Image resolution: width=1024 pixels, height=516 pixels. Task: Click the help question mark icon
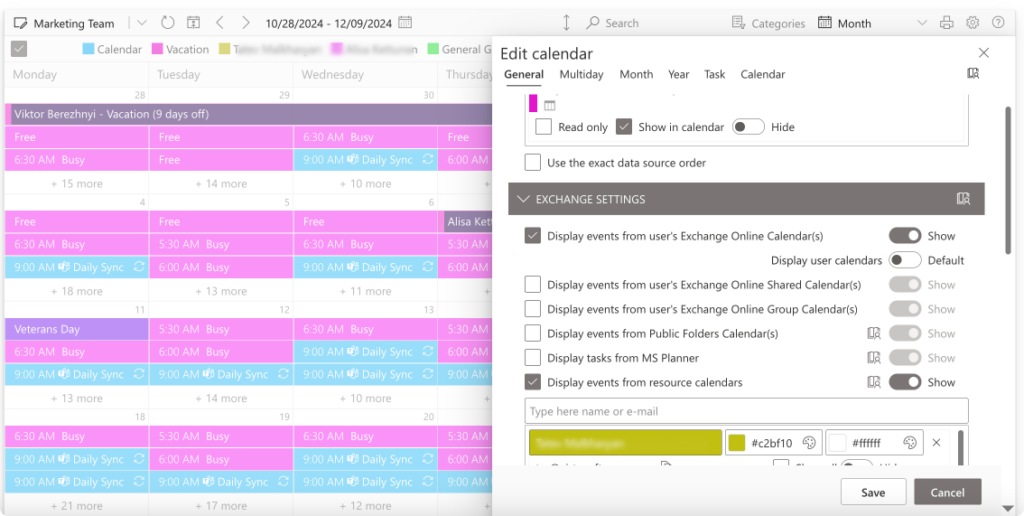pos(998,23)
